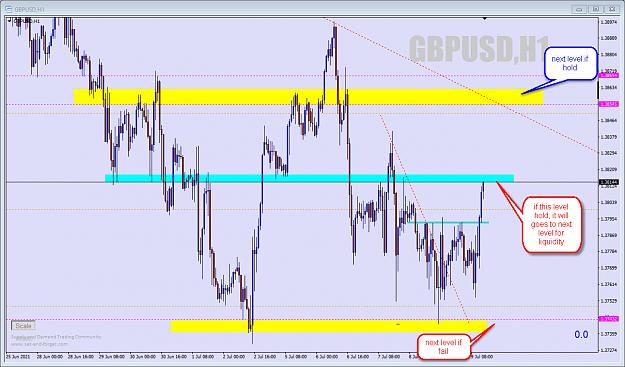Click the 5 Jul 08:00 time label

coord(296,356)
